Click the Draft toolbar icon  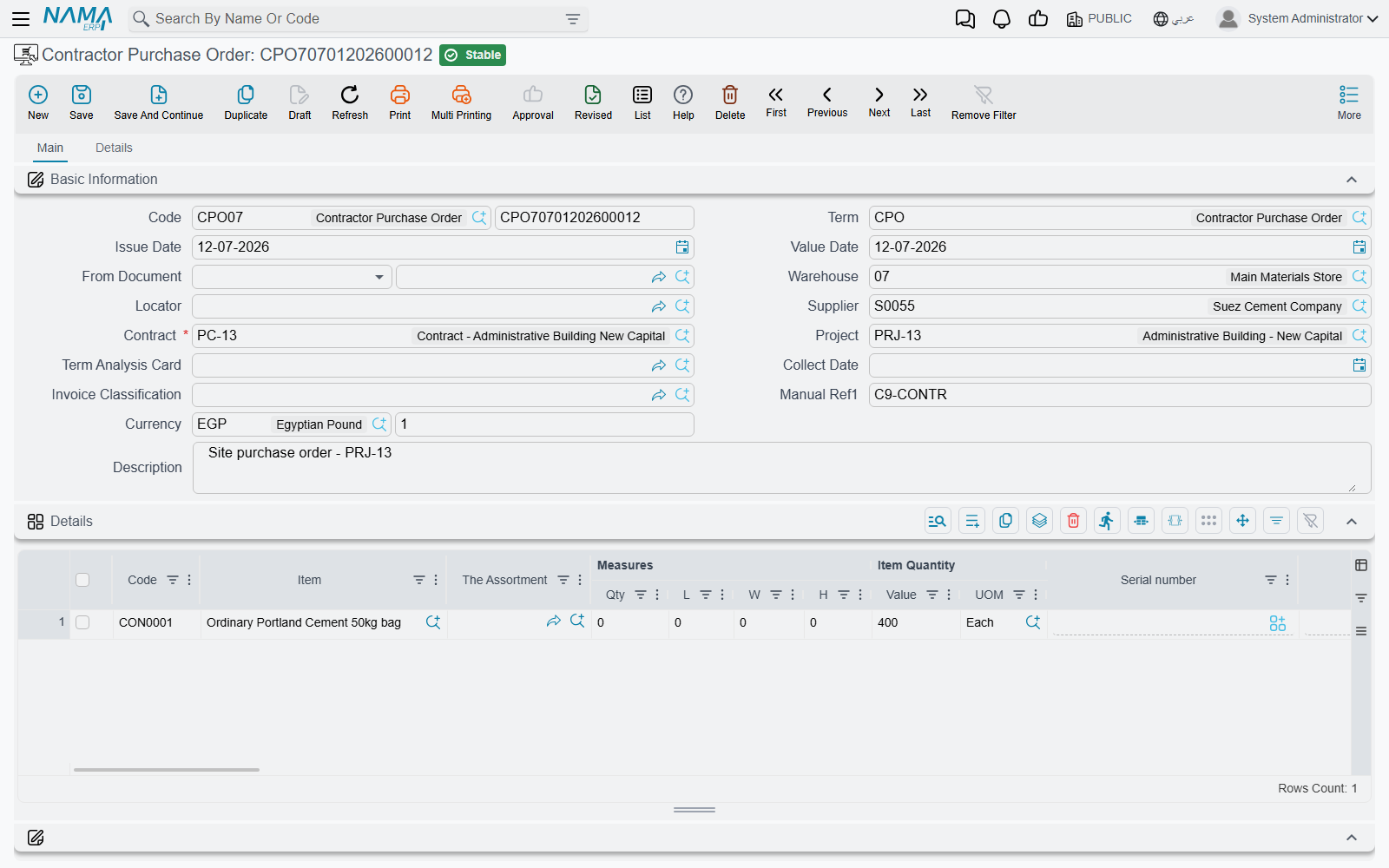click(300, 102)
